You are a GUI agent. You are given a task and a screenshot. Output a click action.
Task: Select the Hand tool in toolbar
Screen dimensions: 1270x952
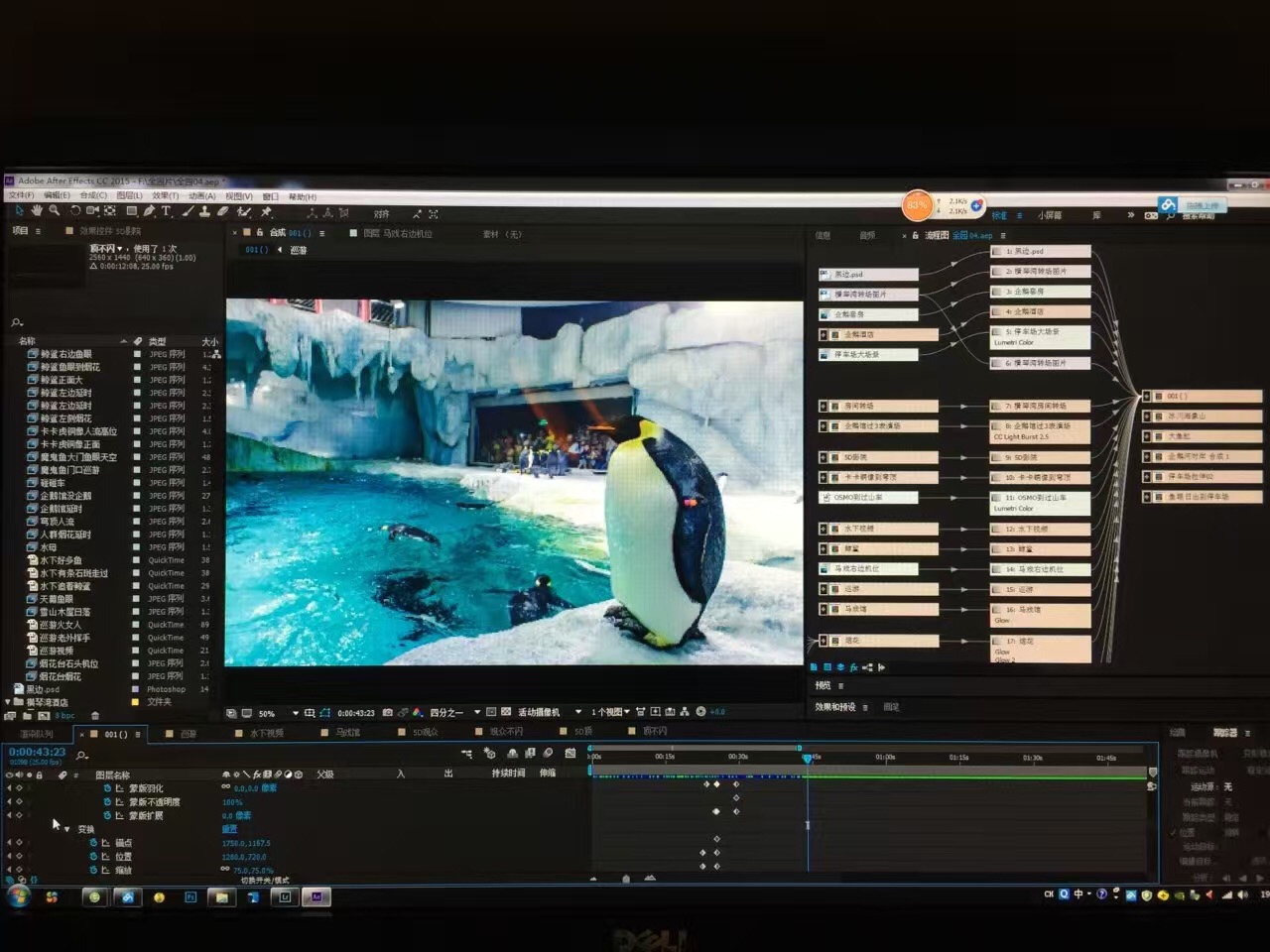point(37,211)
